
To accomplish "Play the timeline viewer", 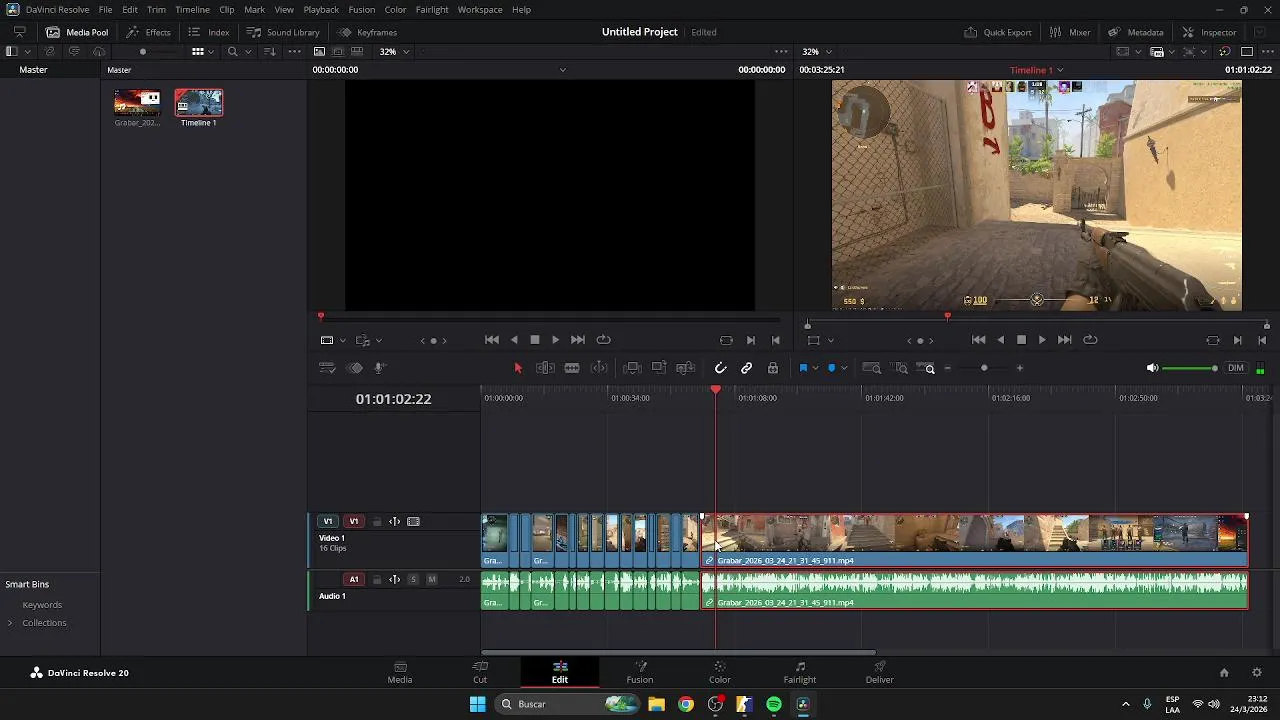I will [x=1042, y=340].
